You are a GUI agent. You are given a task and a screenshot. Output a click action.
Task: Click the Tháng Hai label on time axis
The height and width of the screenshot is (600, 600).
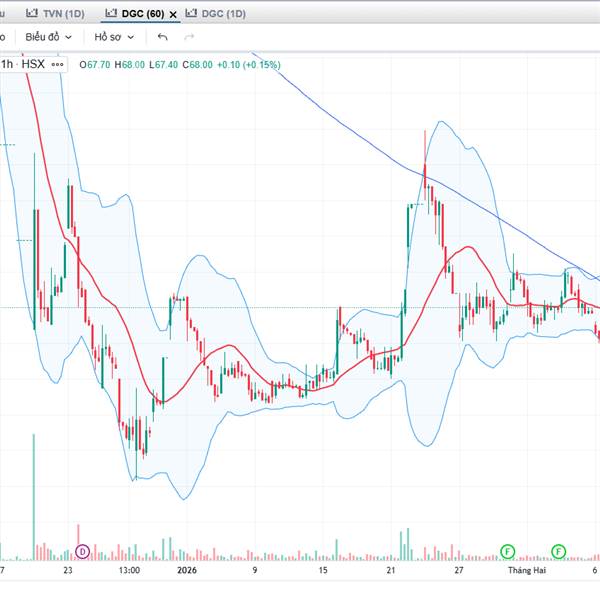tap(527, 570)
